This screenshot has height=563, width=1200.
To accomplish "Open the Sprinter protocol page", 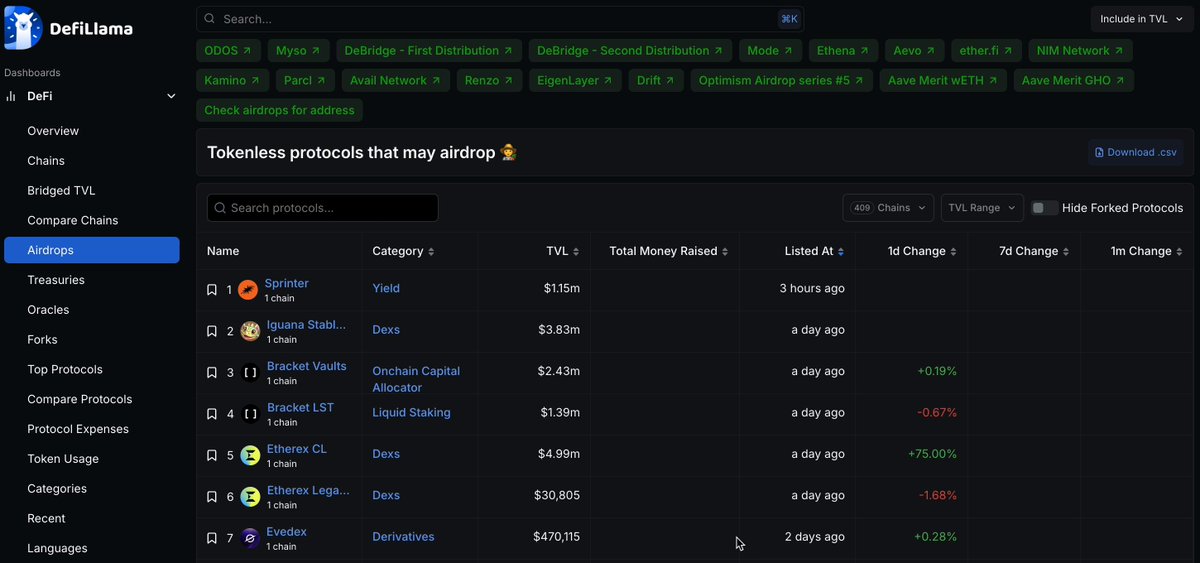I will pyautogui.click(x=287, y=284).
